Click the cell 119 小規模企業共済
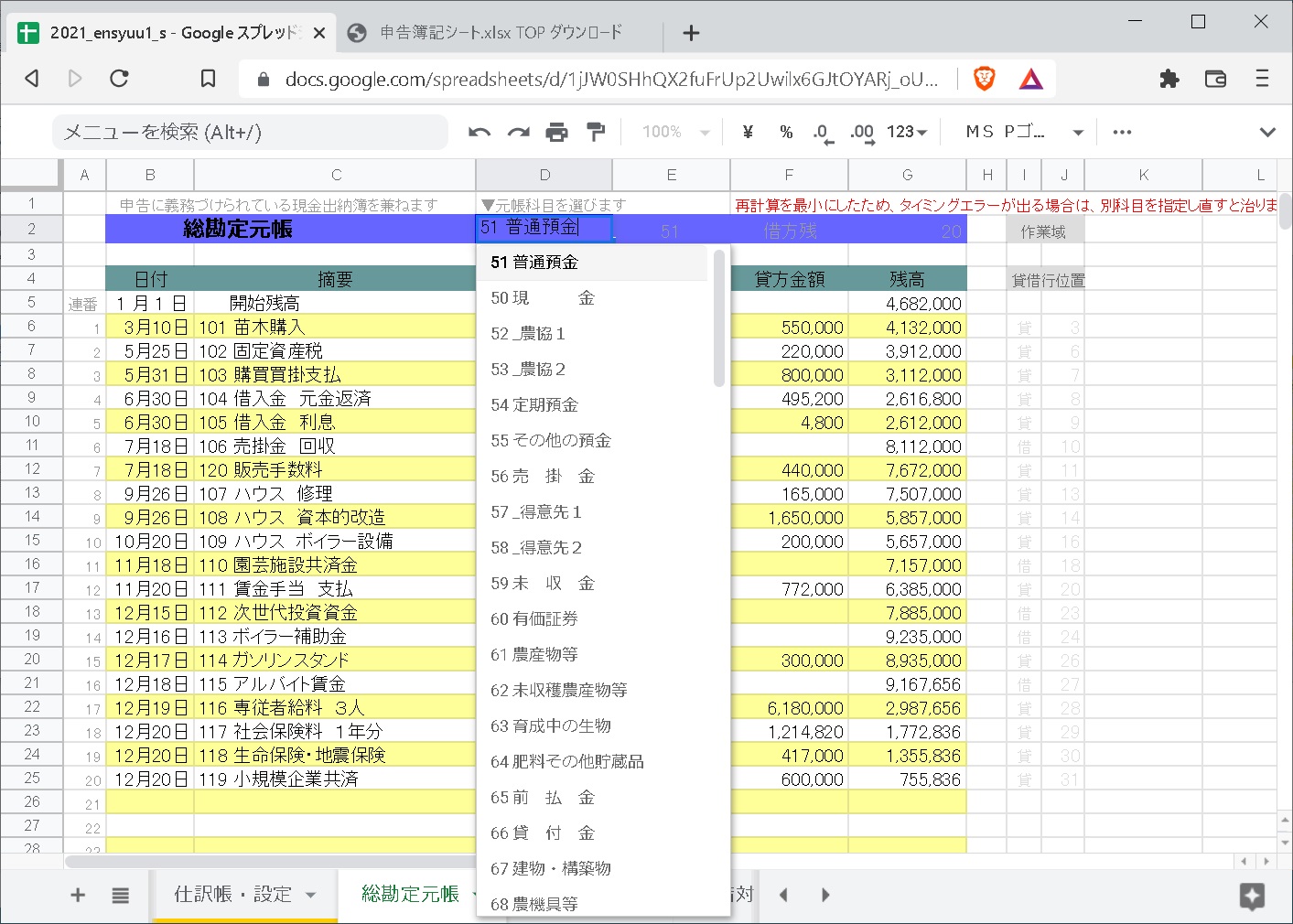The height and width of the screenshot is (924, 1293). tap(335, 779)
